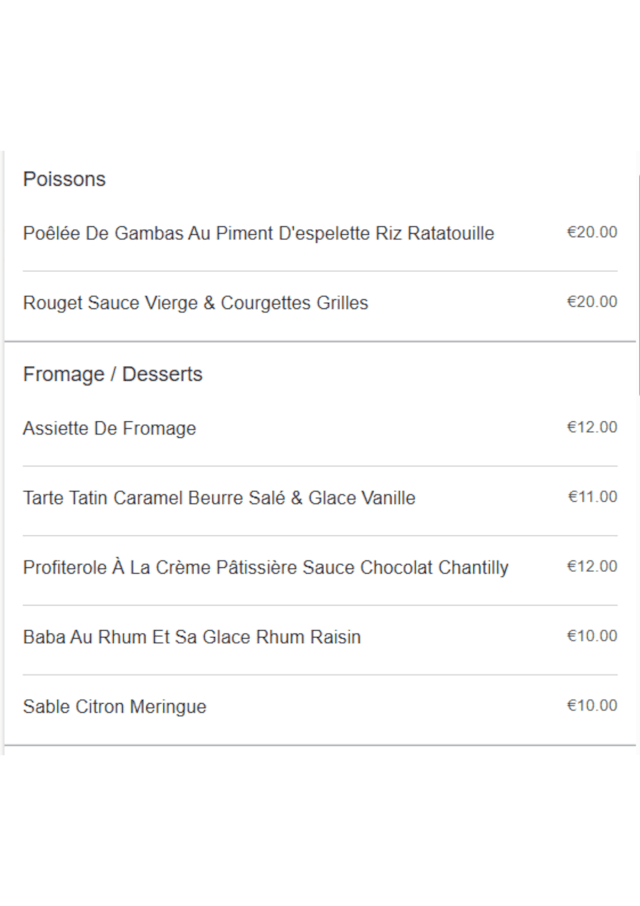Click the vertical scrollbar on the right edge

click(x=638, y=280)
